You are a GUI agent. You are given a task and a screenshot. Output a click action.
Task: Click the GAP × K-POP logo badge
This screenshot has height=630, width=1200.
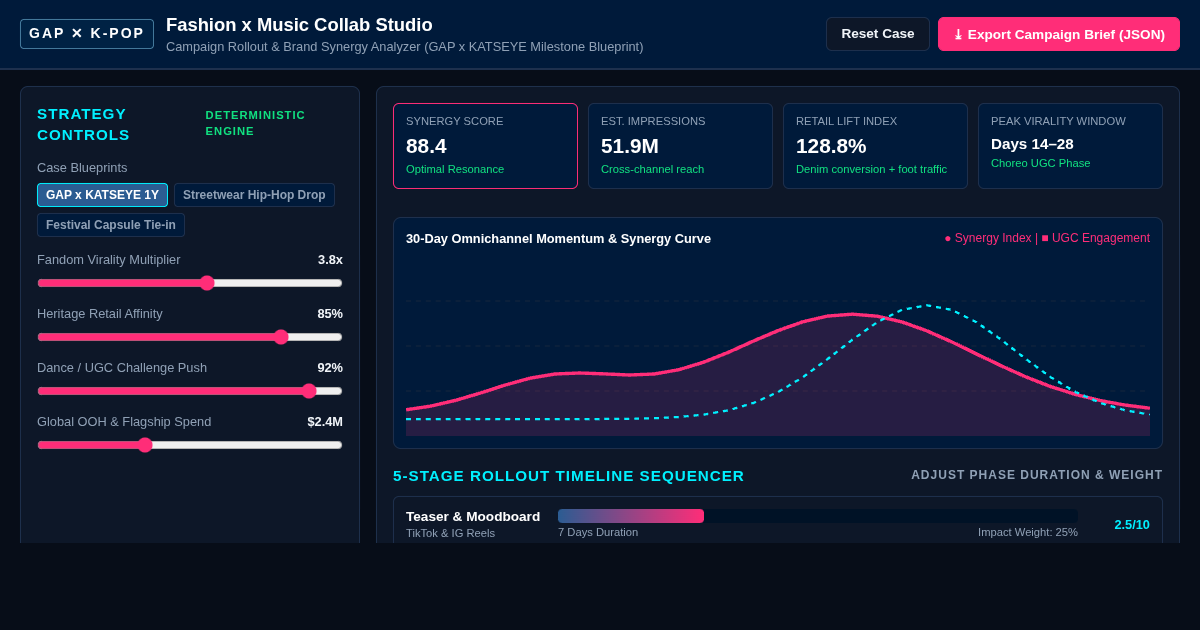(x=87, y=34)
